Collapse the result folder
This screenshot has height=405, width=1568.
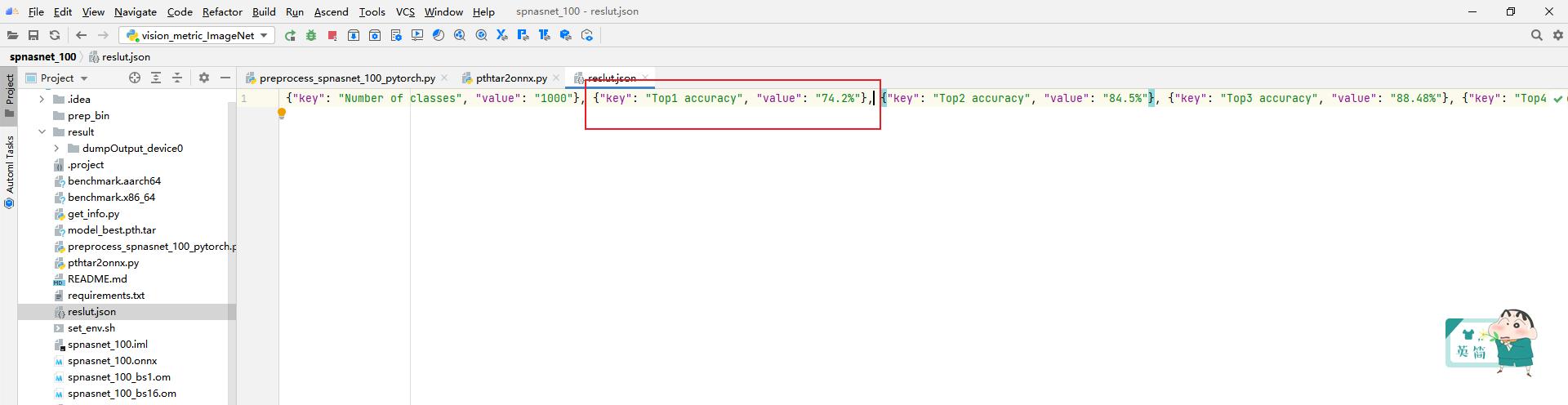(x=42, y=131)
